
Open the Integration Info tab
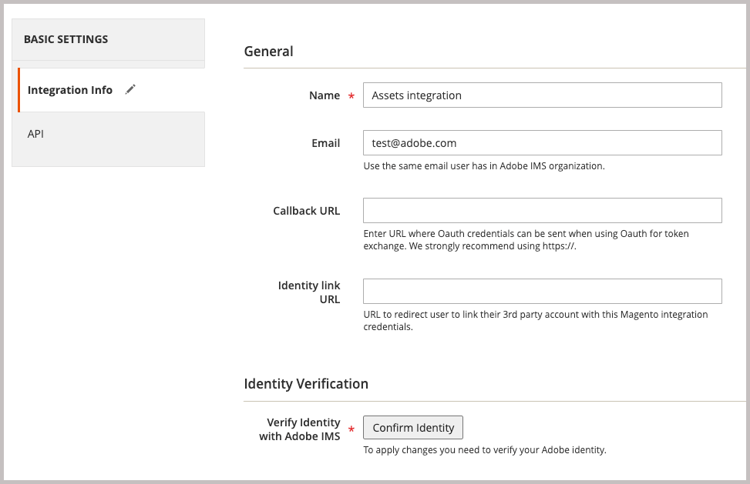[70, 90]
